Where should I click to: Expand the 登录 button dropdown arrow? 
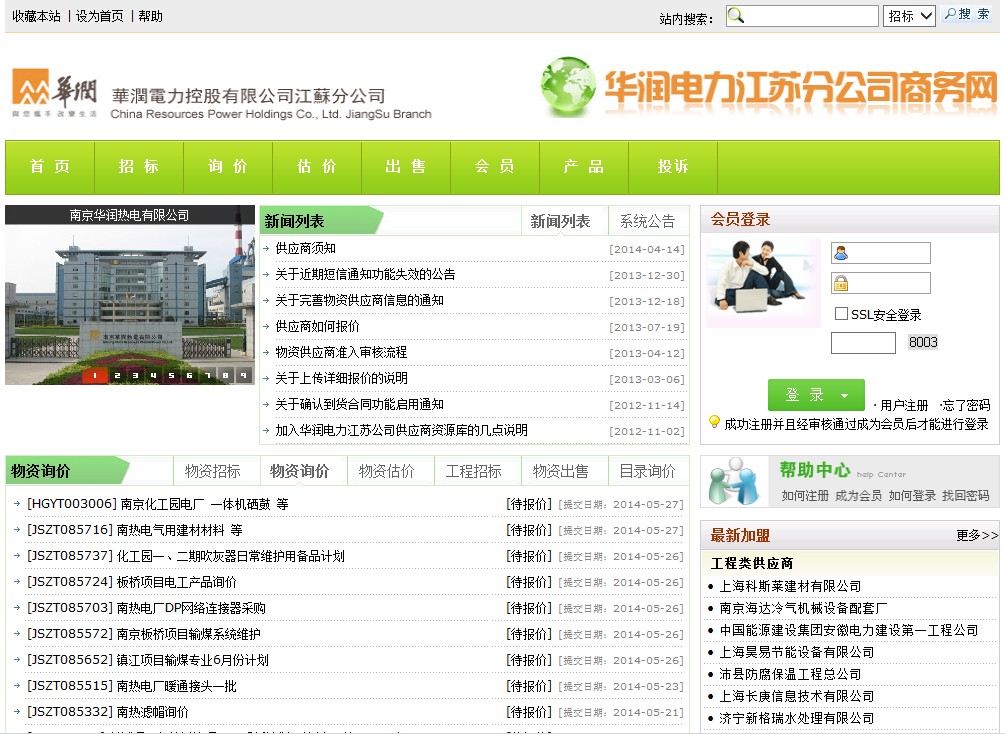click(x=845, y=396)
